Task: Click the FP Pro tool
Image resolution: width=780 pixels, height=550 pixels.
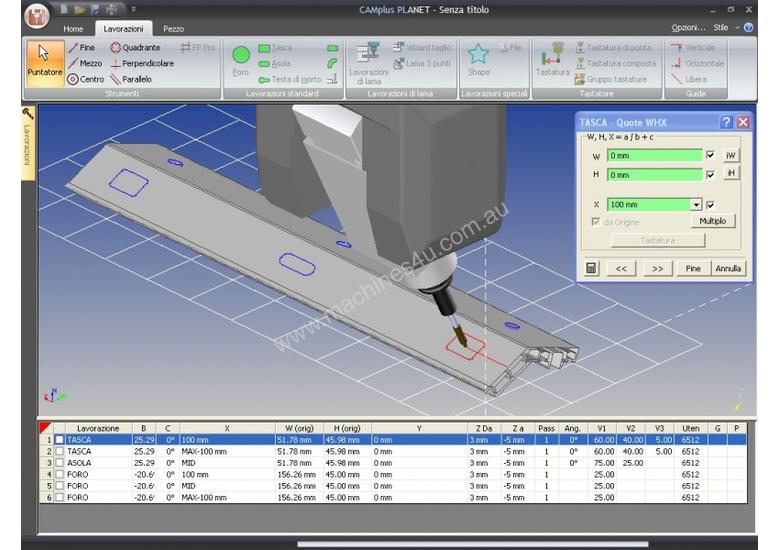Action: pyautogui.click(x=197, y=48)
